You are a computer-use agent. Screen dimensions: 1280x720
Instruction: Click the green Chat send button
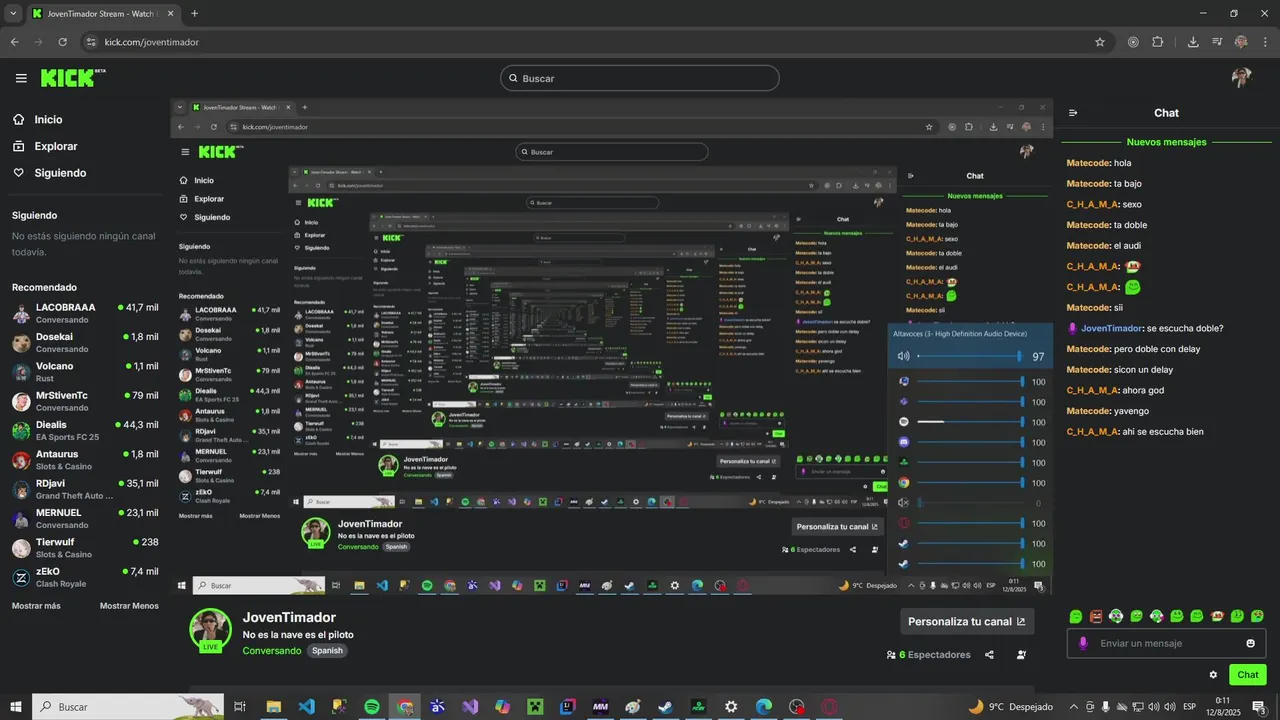coord(1247,675)
